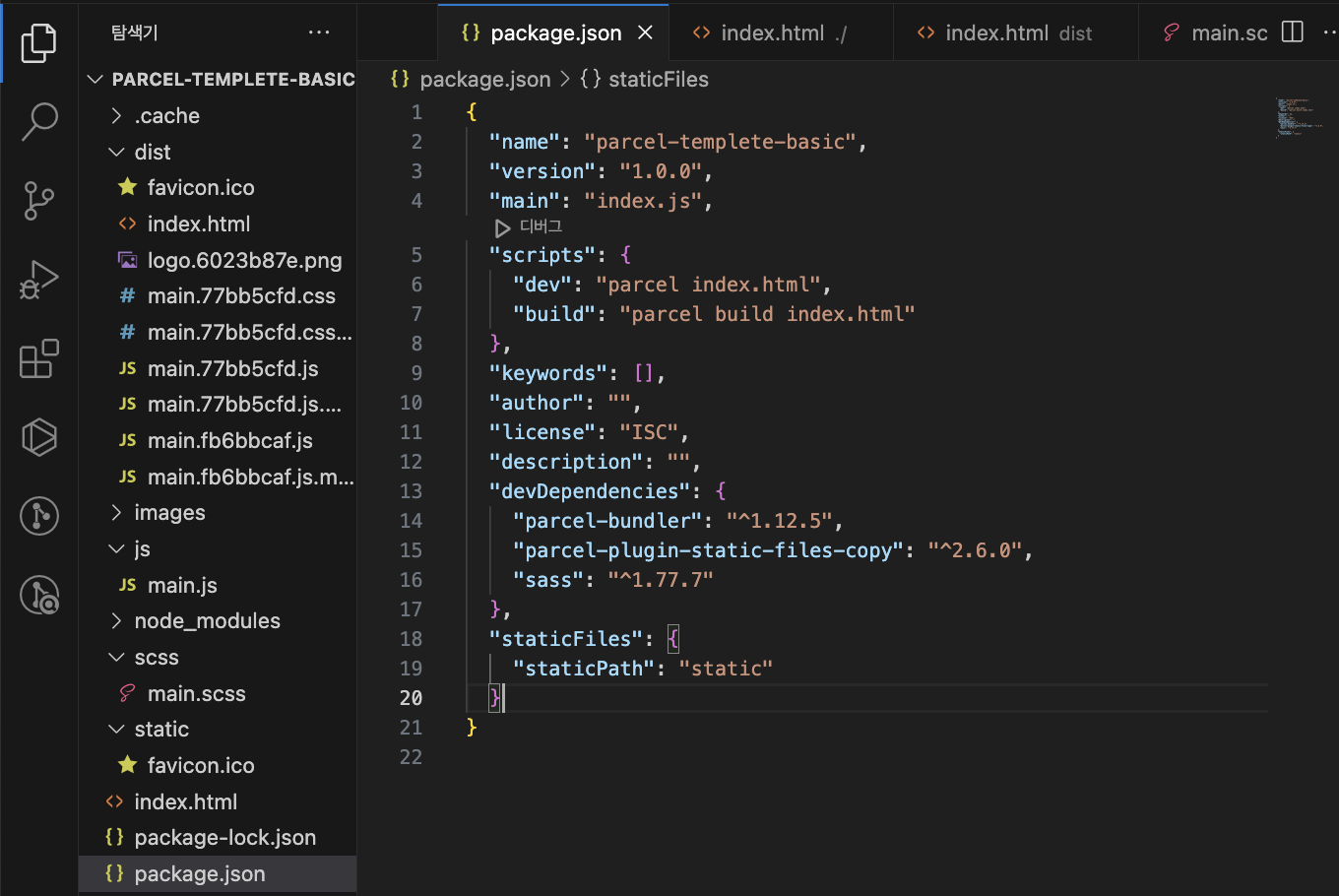Collapse the scss folder

click(219, 657)
